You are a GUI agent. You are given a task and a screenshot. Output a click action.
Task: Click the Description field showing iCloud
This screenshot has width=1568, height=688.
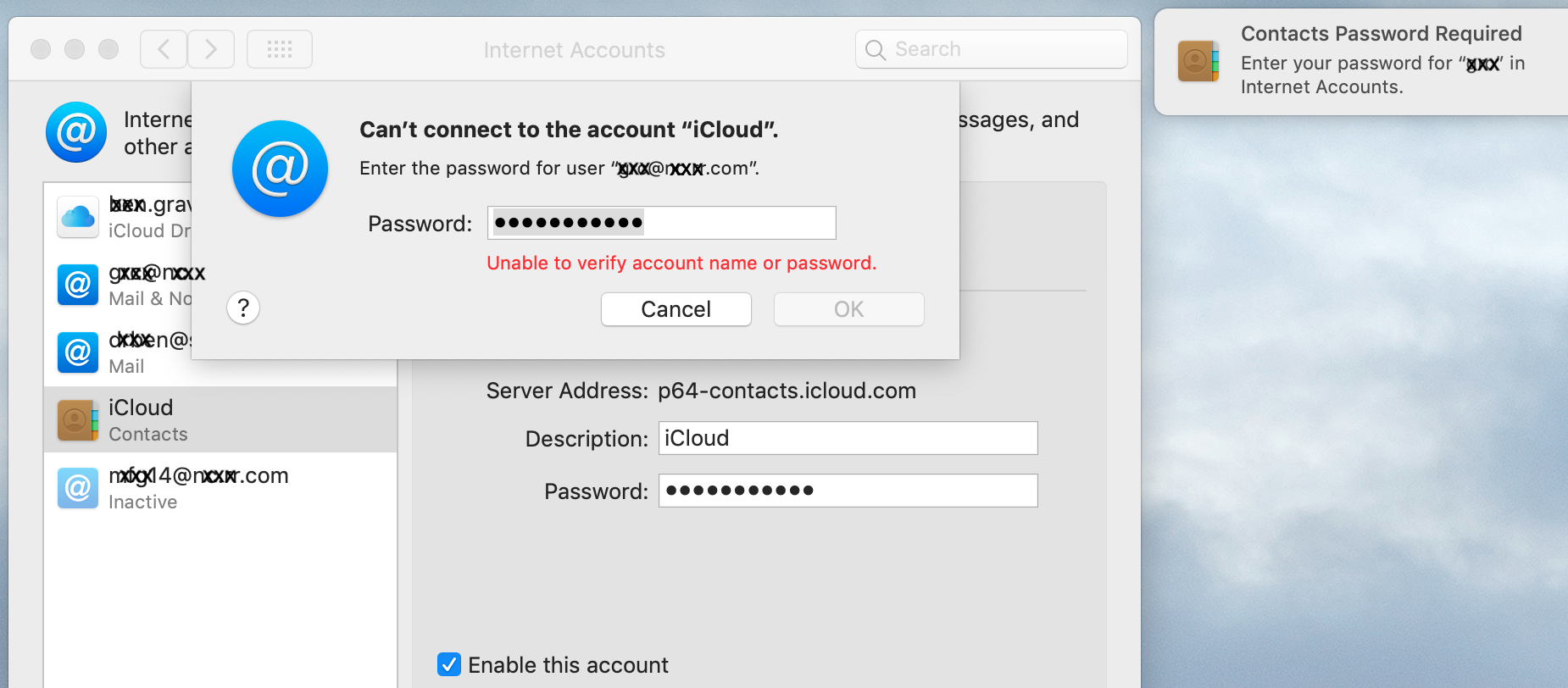tap(848, 438)
